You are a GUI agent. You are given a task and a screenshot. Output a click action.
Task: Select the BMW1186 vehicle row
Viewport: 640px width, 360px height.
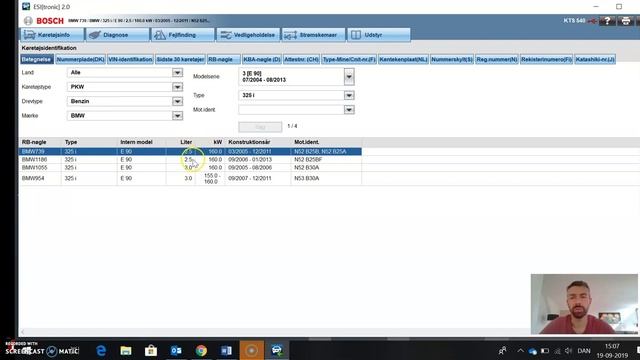[191, 160]
